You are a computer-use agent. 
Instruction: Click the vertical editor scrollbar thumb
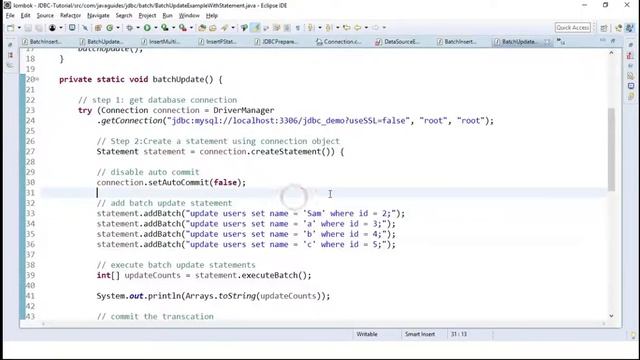click(x=611, y=149)
